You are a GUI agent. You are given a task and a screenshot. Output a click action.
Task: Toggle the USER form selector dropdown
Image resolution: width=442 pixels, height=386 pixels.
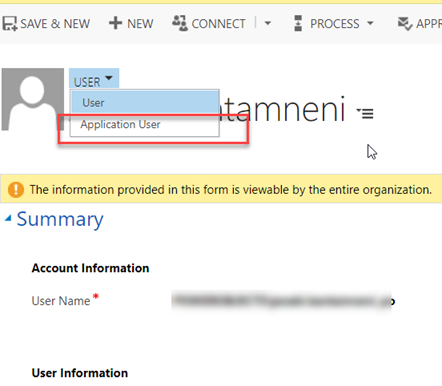tap(94, 79)
